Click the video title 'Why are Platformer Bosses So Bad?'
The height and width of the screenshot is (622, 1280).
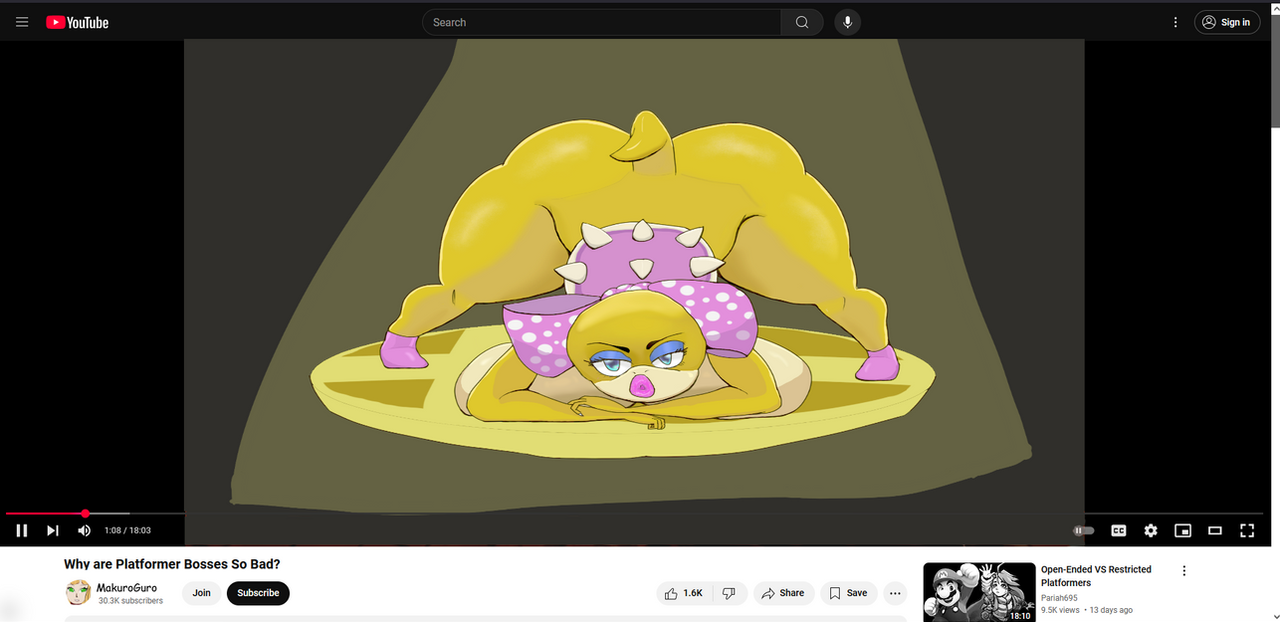click(x=172, y=564)
